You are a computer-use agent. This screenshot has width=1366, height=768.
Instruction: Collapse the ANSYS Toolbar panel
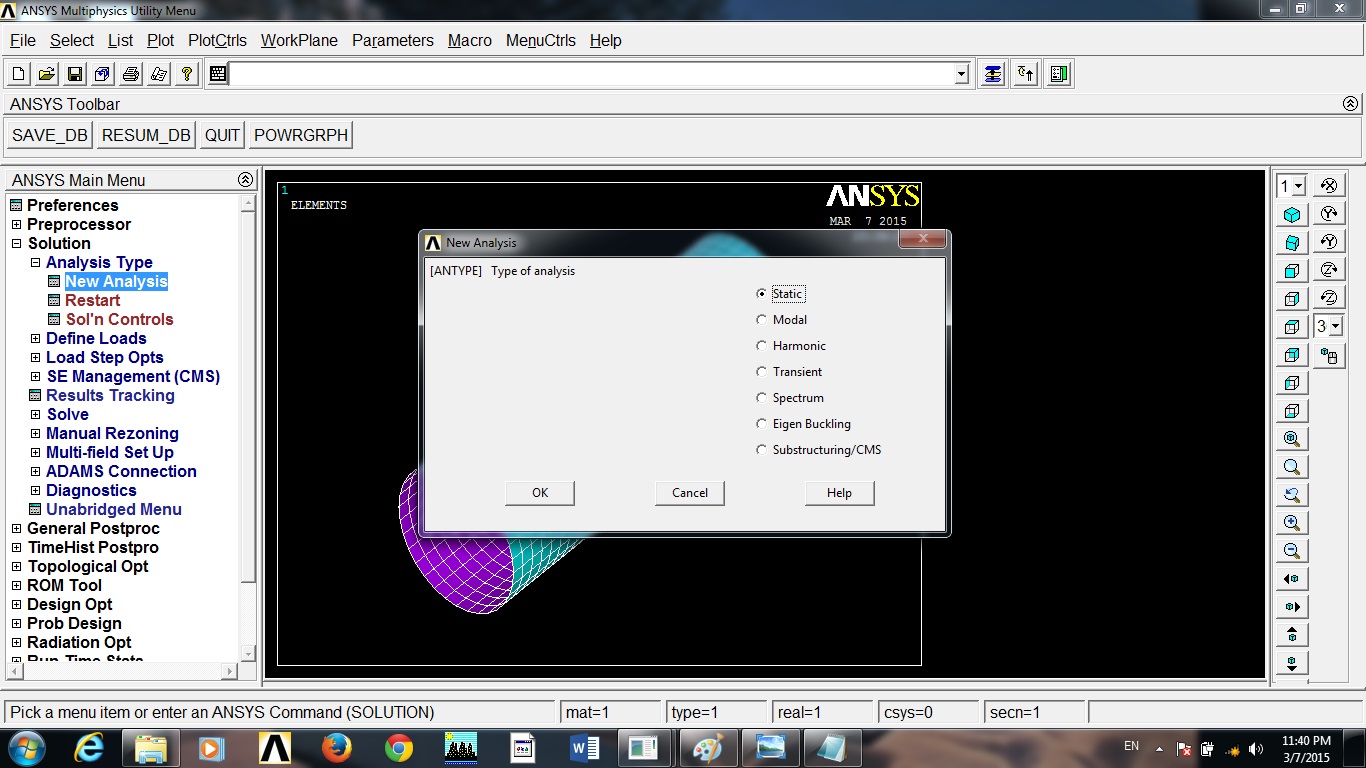point(1350,104)
